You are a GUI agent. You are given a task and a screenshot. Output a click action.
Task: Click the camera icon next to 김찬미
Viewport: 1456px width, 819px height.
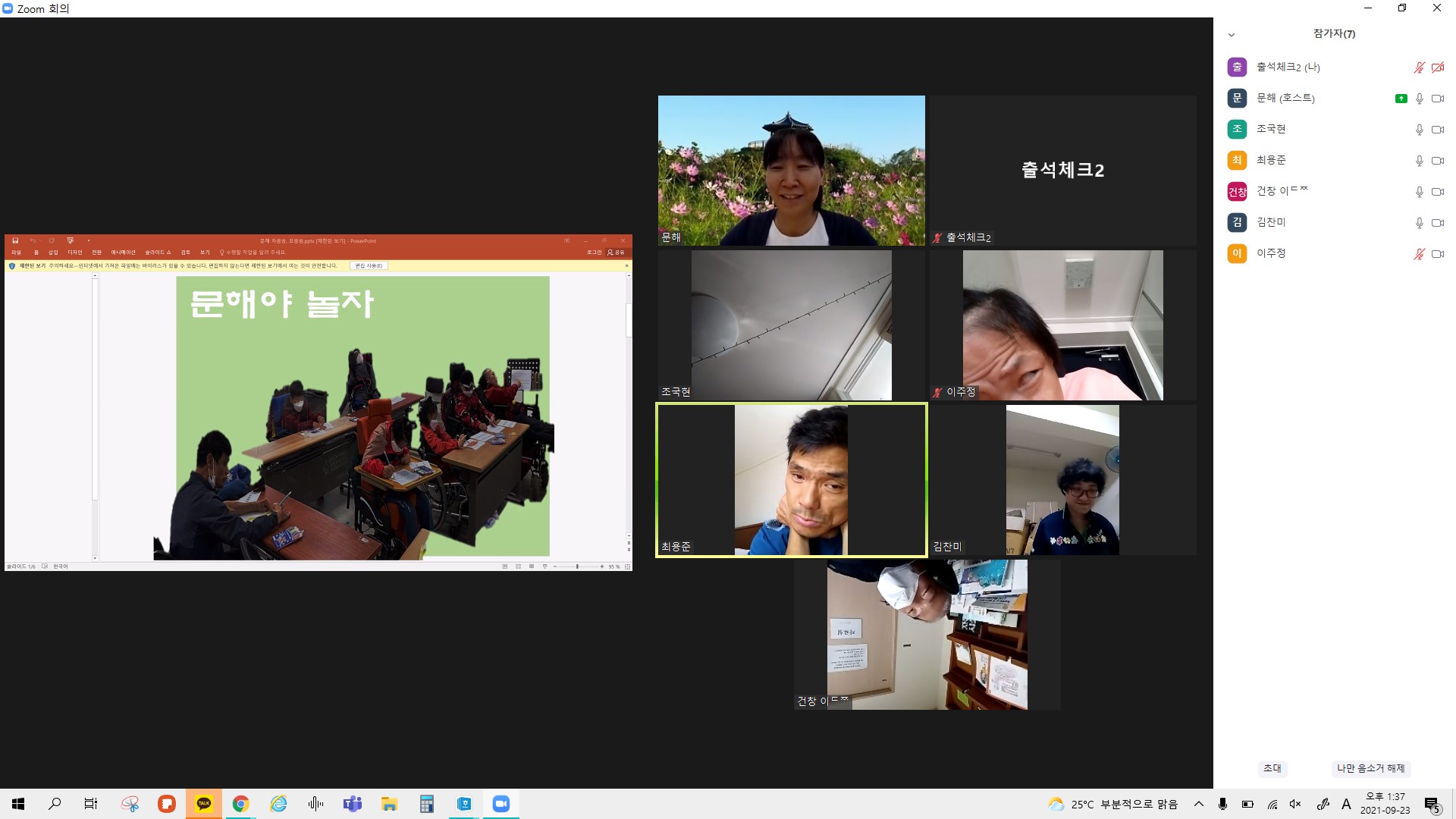[x=1437, y=223]
